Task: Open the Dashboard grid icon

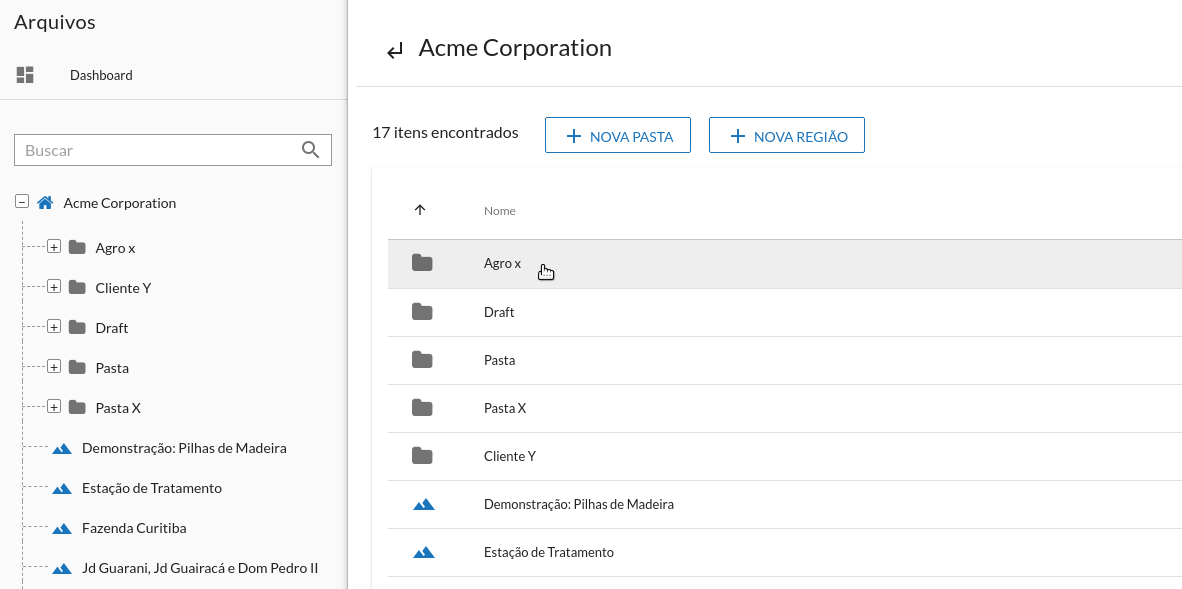Action: (25, 75)
